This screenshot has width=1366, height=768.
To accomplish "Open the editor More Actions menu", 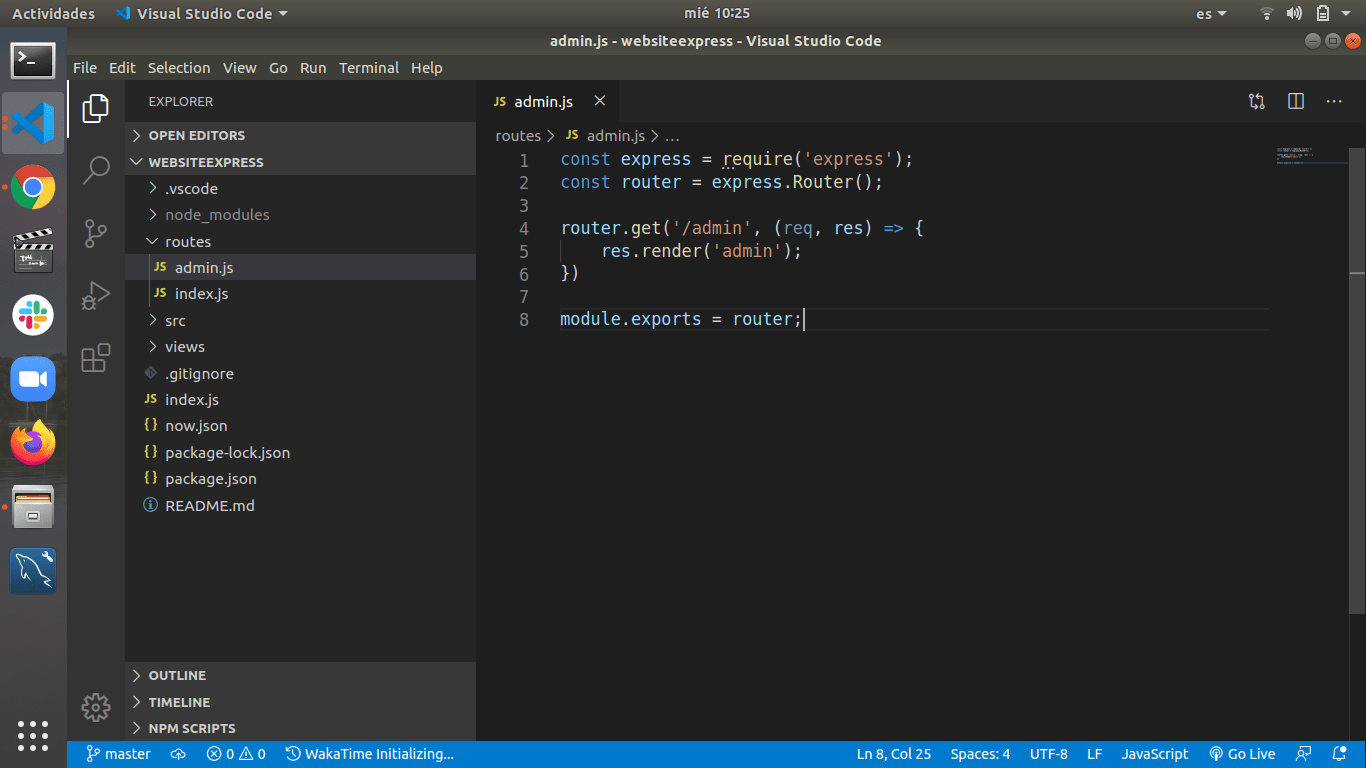I will (1334, 101).
